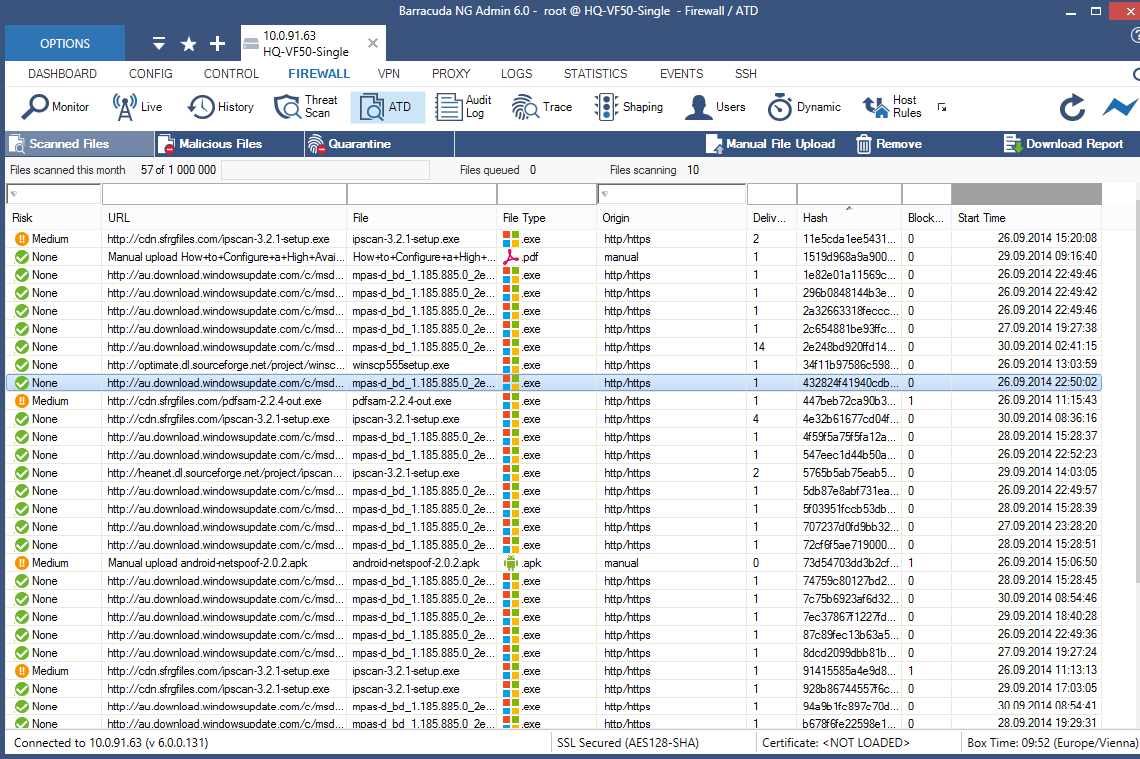
Task: Click the refresh arrow icon
Action: coord(1072,108)
